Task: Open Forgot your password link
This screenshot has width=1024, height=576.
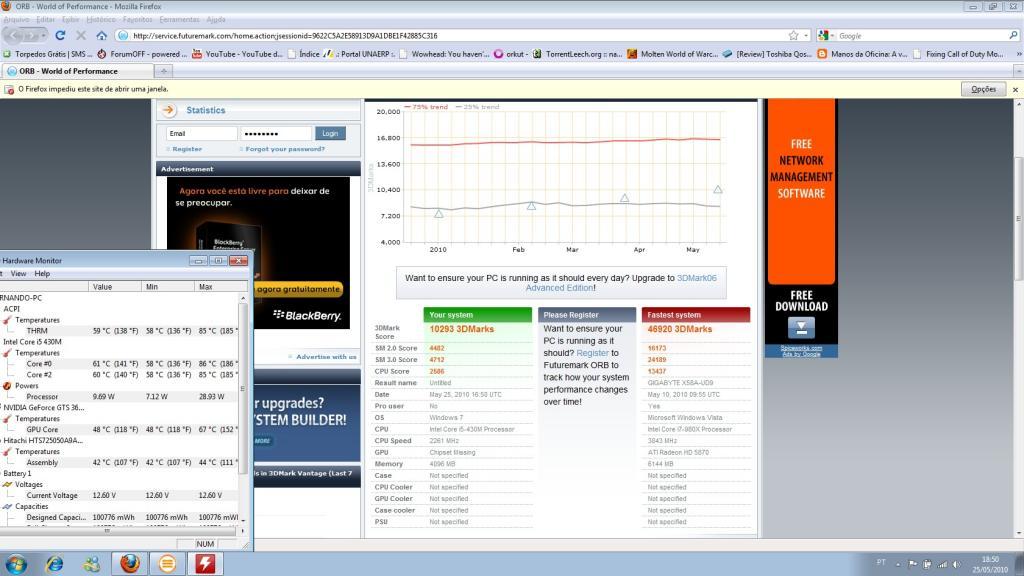Action: pos(285,149)
